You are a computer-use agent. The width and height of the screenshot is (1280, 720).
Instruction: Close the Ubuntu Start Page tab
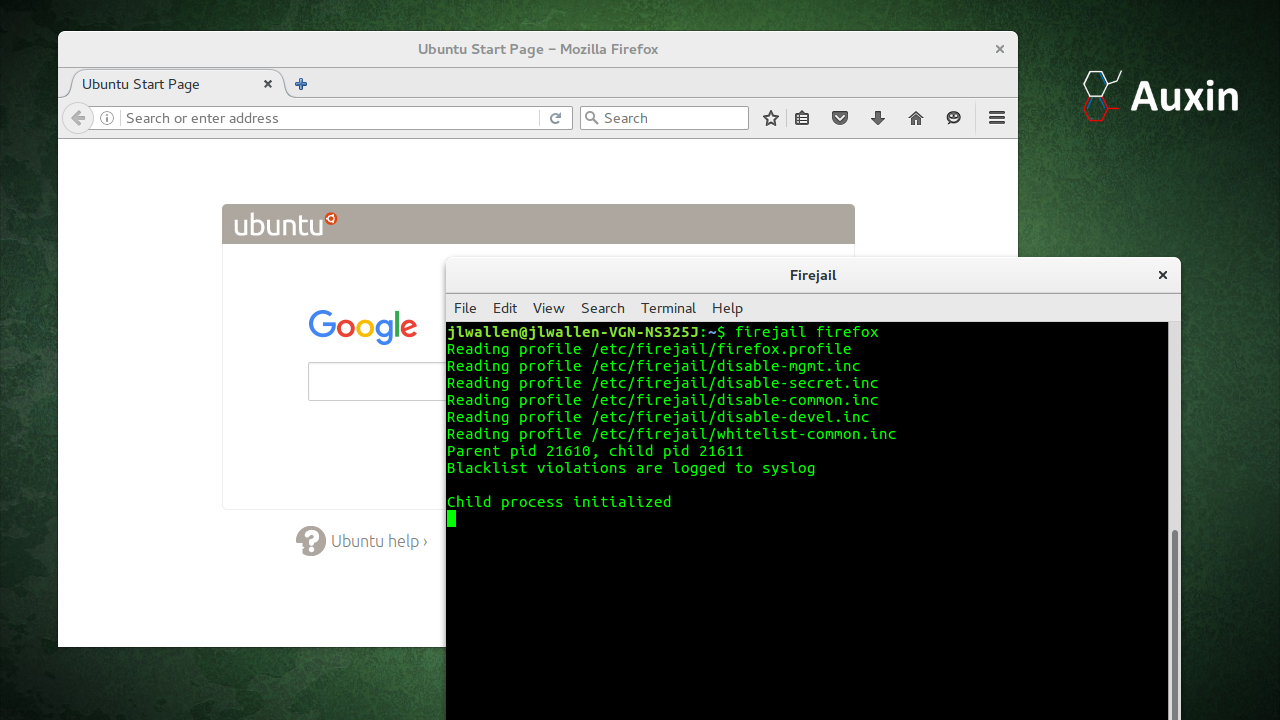pos(268,84)
